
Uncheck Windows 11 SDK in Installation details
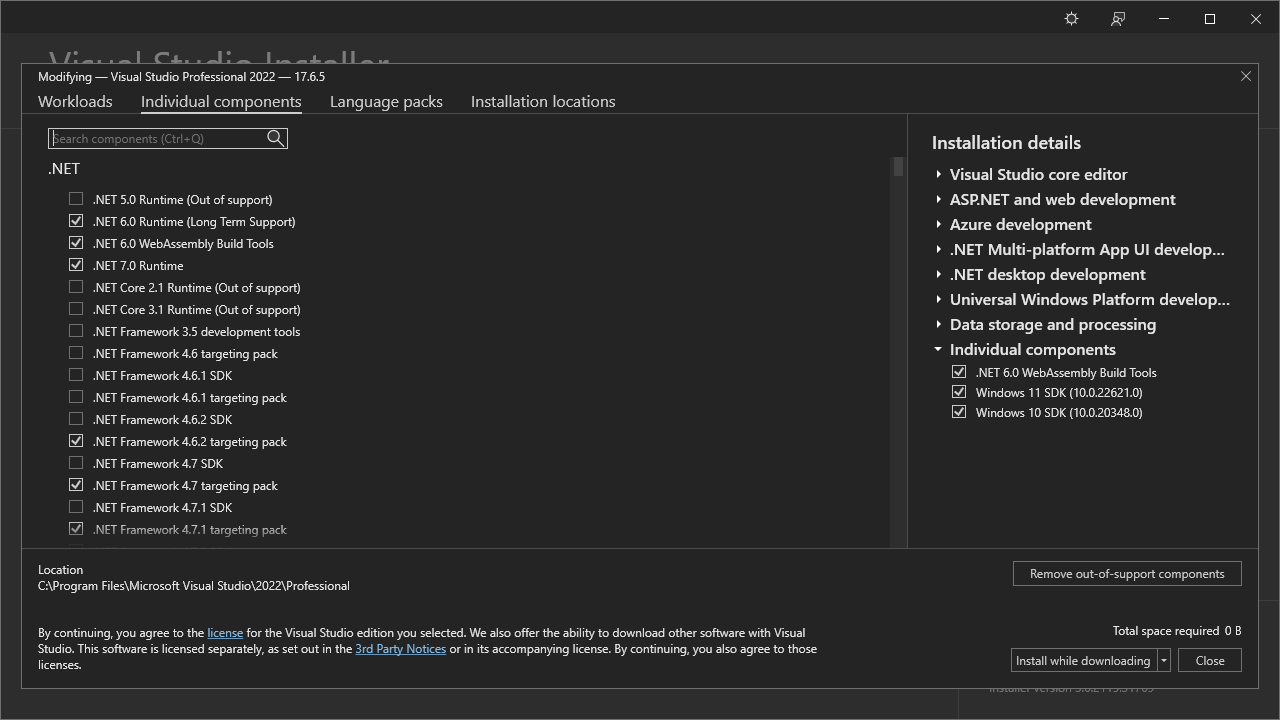(959, 392)
